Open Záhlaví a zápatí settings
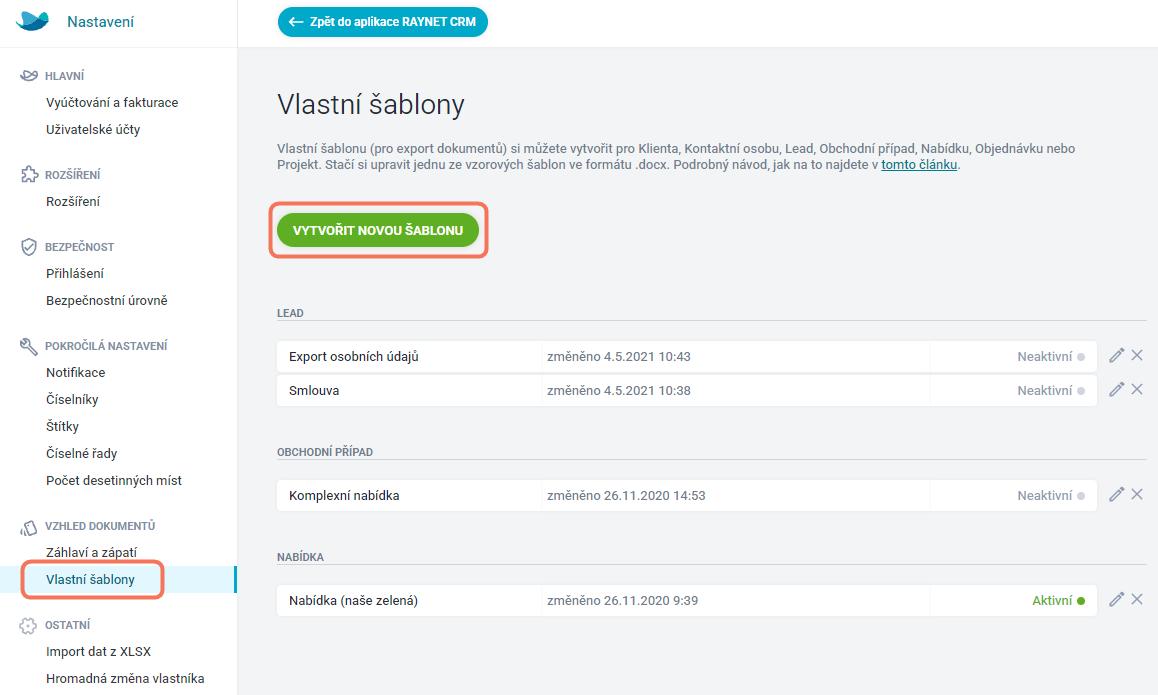The image size is (1158, 695). tap(92, 552)
